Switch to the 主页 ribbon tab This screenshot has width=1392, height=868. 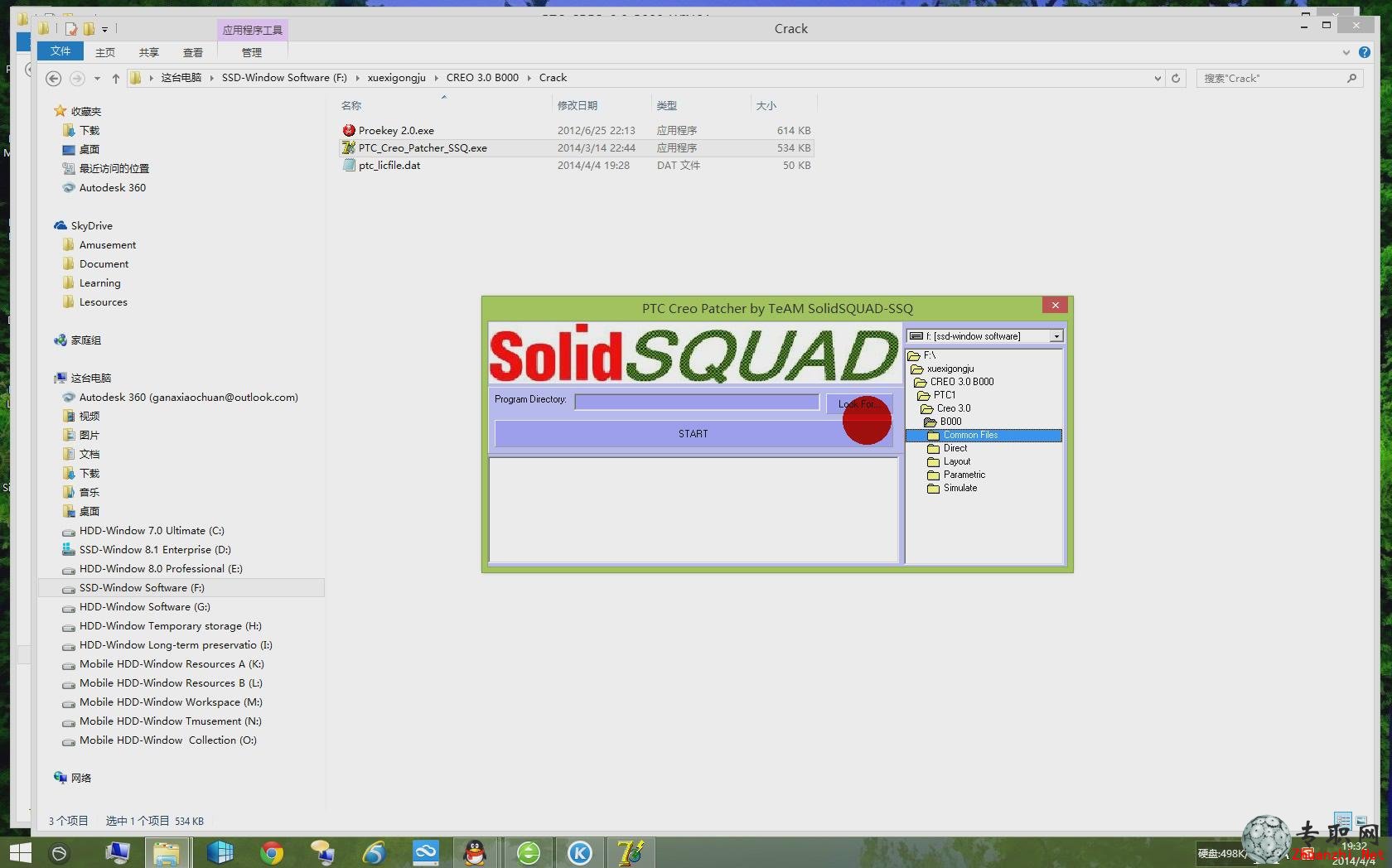click(105, 52)
